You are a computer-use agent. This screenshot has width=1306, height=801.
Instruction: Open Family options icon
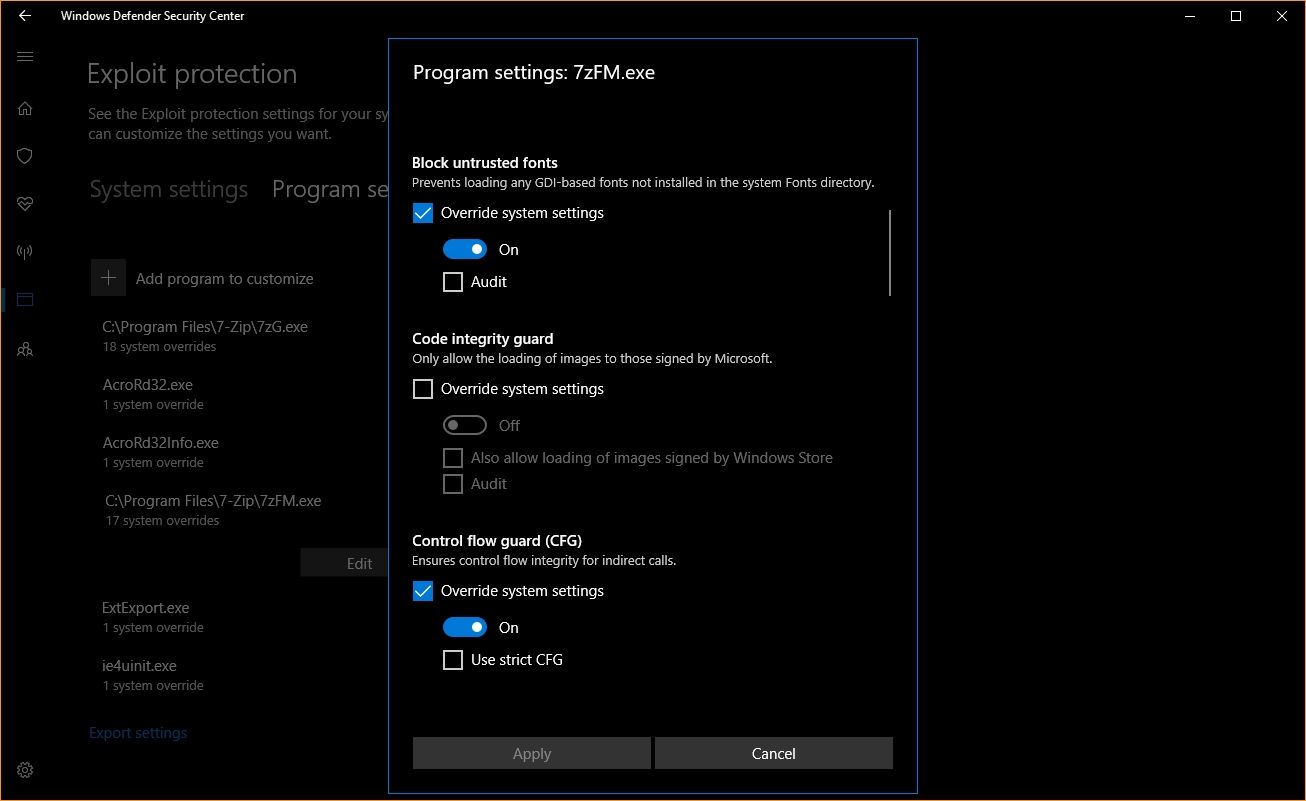pos(25,349)
